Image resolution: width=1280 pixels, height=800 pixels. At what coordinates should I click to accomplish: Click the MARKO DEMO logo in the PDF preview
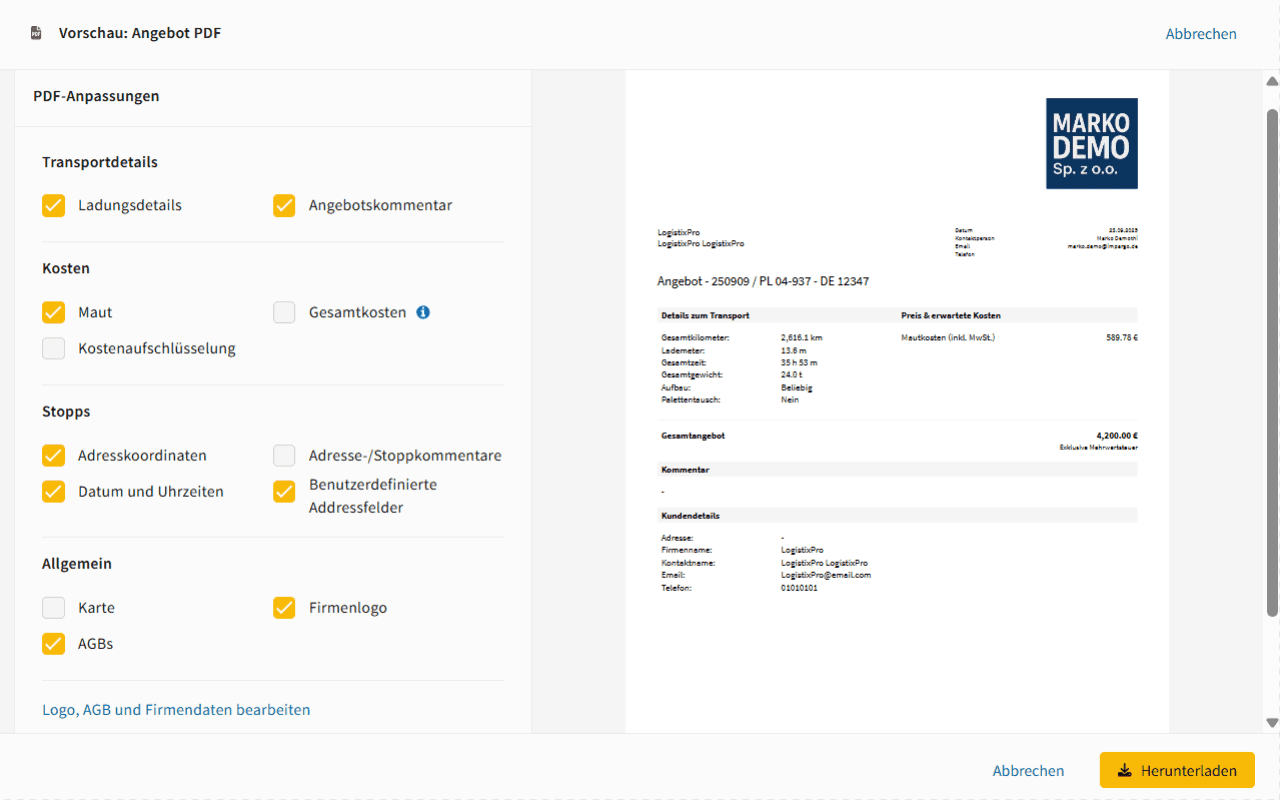[x=1091, y=143]
